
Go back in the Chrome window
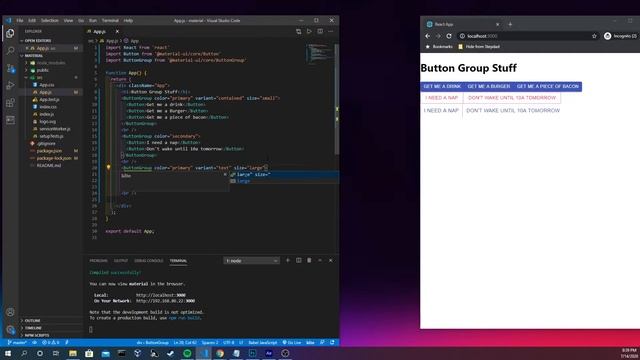coord(427,36)
